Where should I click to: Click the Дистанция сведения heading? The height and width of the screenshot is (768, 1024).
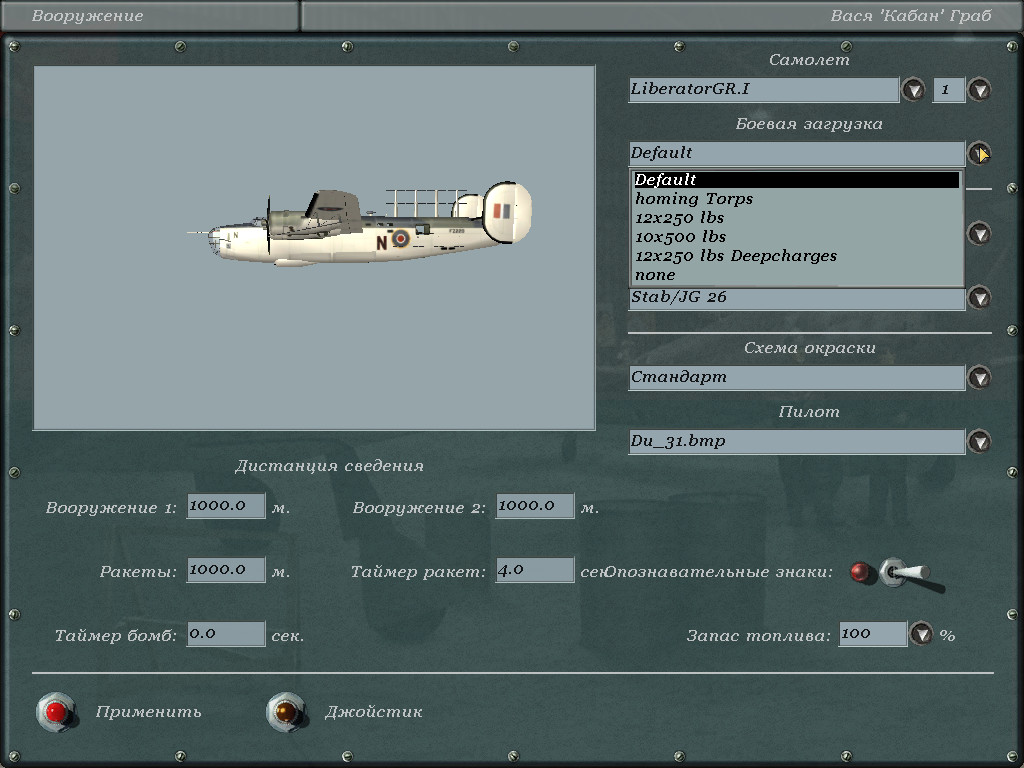329,466
